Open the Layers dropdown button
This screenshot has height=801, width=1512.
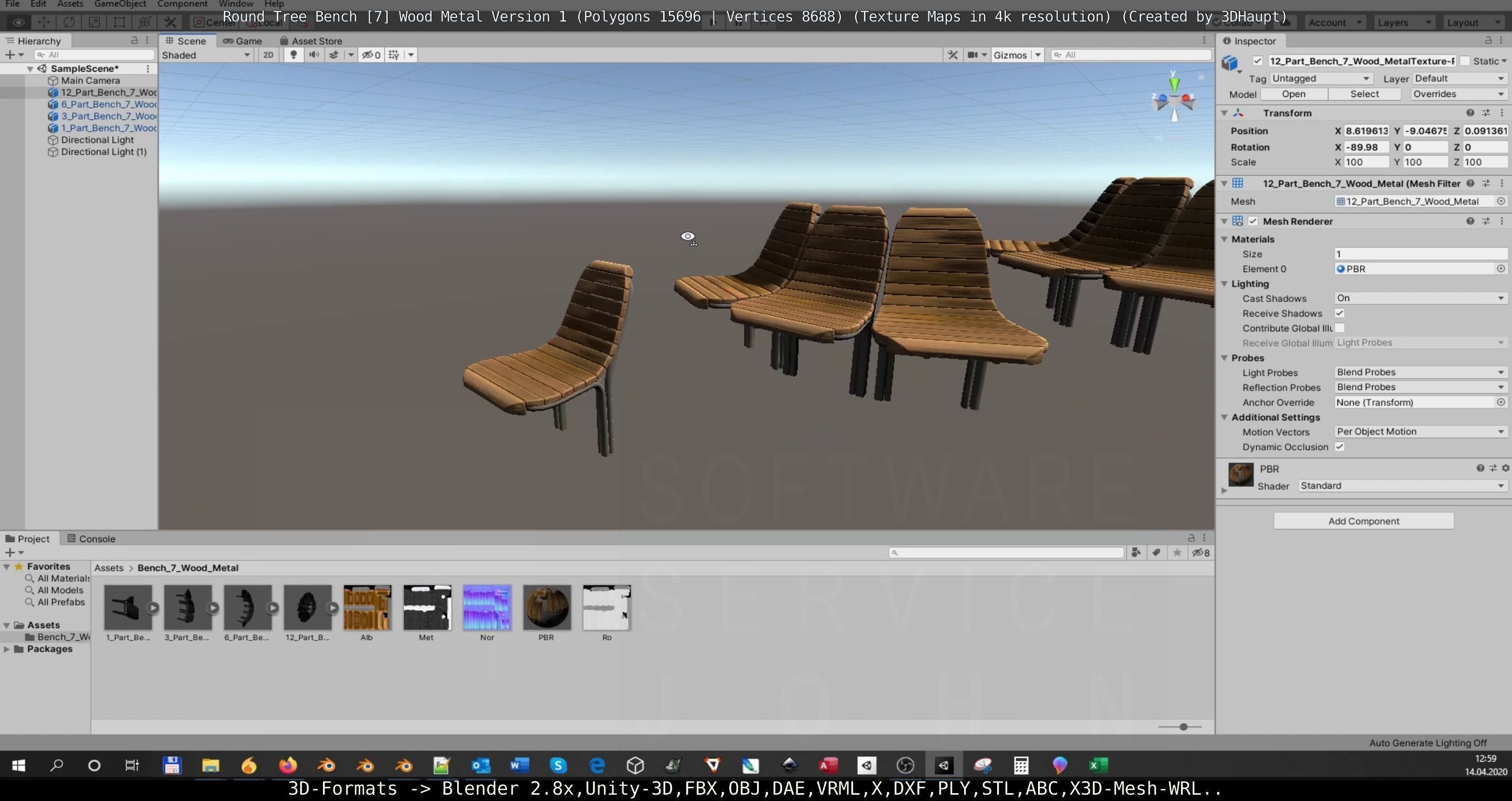point(1405,23)
